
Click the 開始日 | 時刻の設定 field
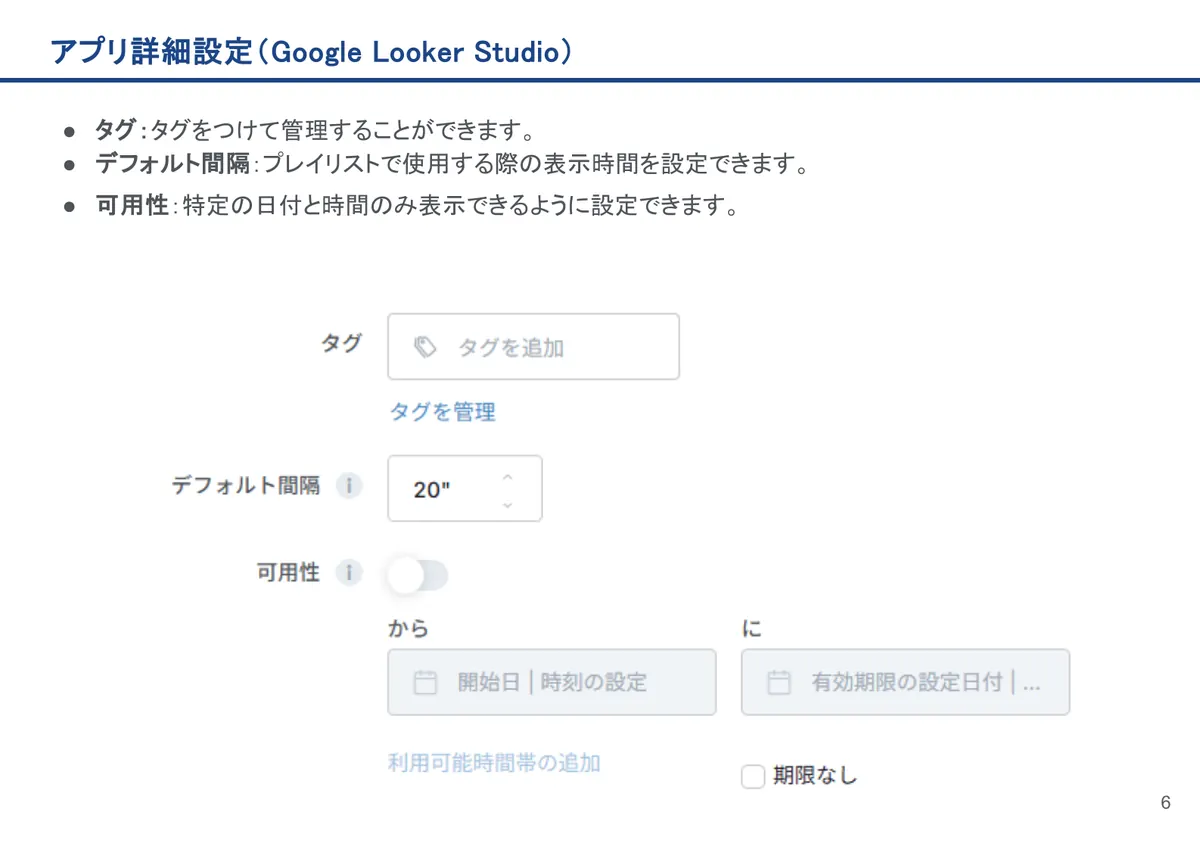click(552, 682)
